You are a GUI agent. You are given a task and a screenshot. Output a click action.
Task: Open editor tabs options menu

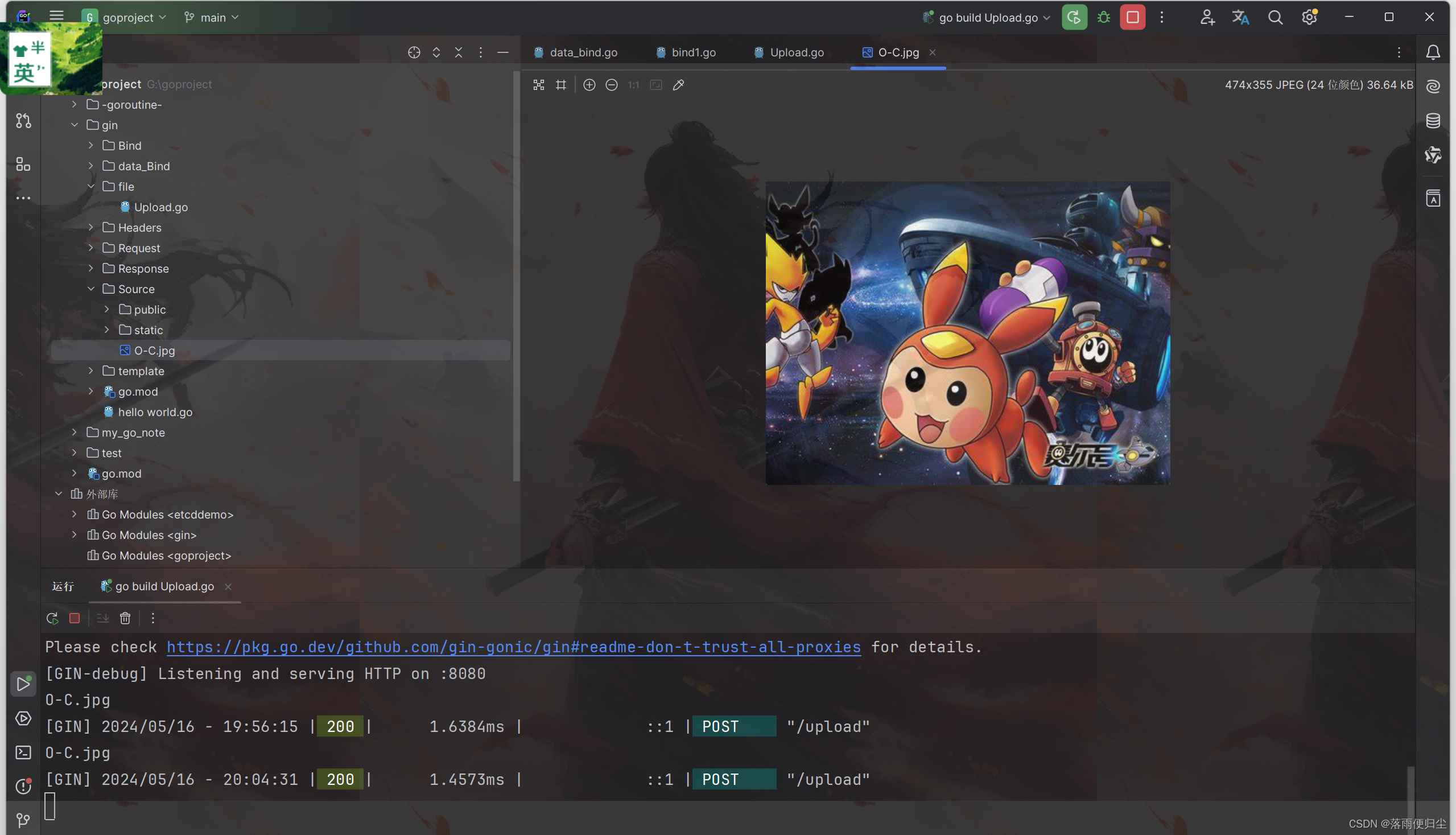[1399, 52]
